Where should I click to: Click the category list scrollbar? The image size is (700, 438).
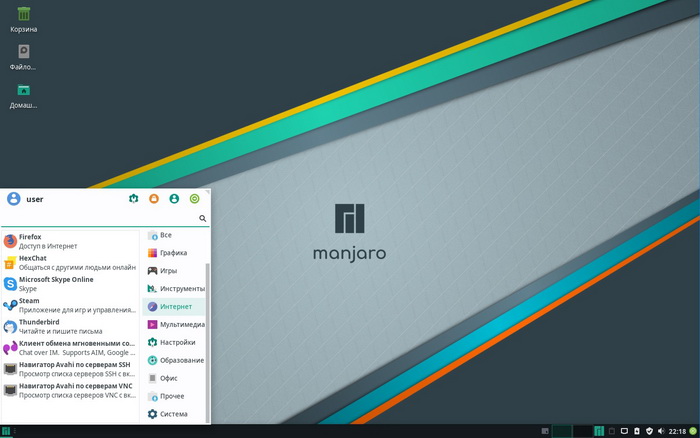pos(207,342)
